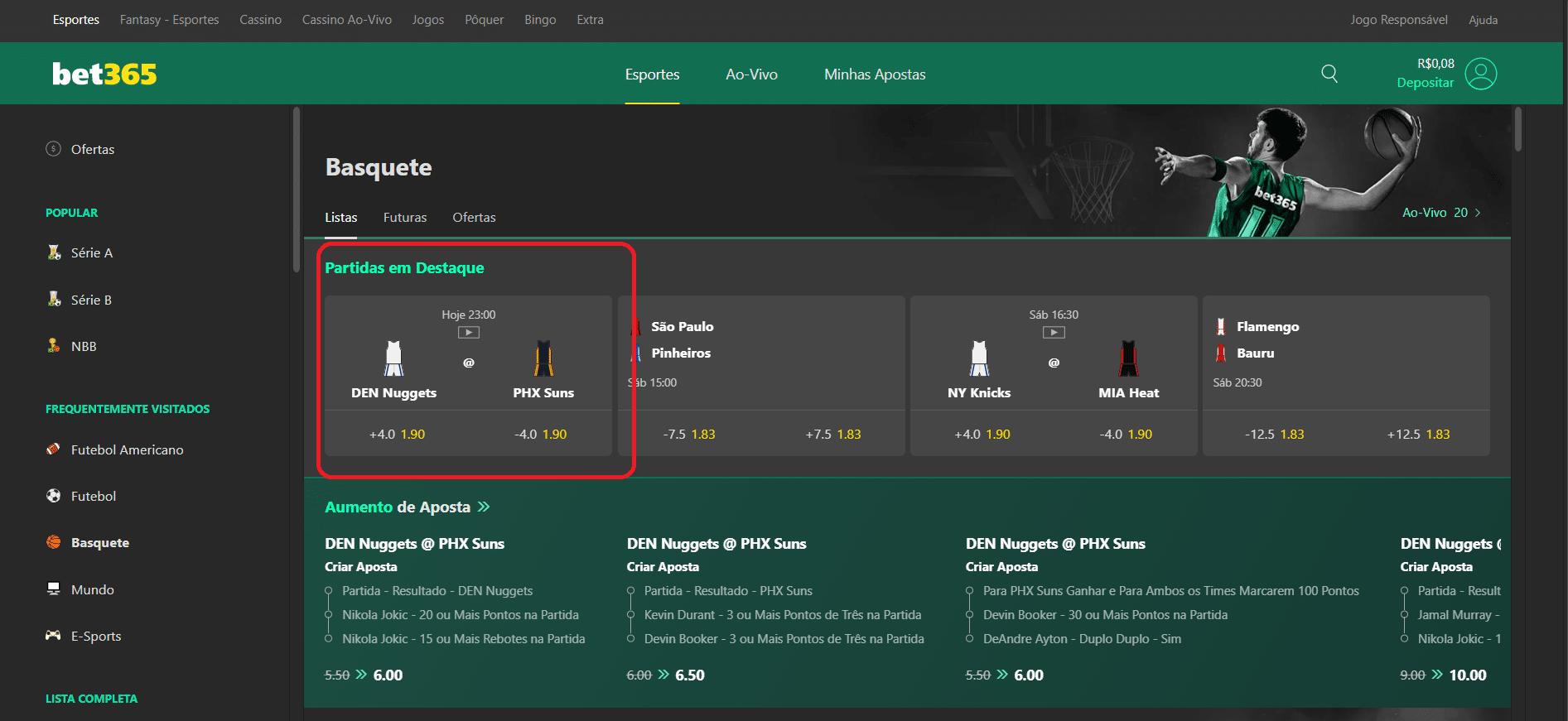Image resolution: width=1568 pixels, height=721 pixels.
Task: Click São Paulo team name
Action: tap(682, 326)
